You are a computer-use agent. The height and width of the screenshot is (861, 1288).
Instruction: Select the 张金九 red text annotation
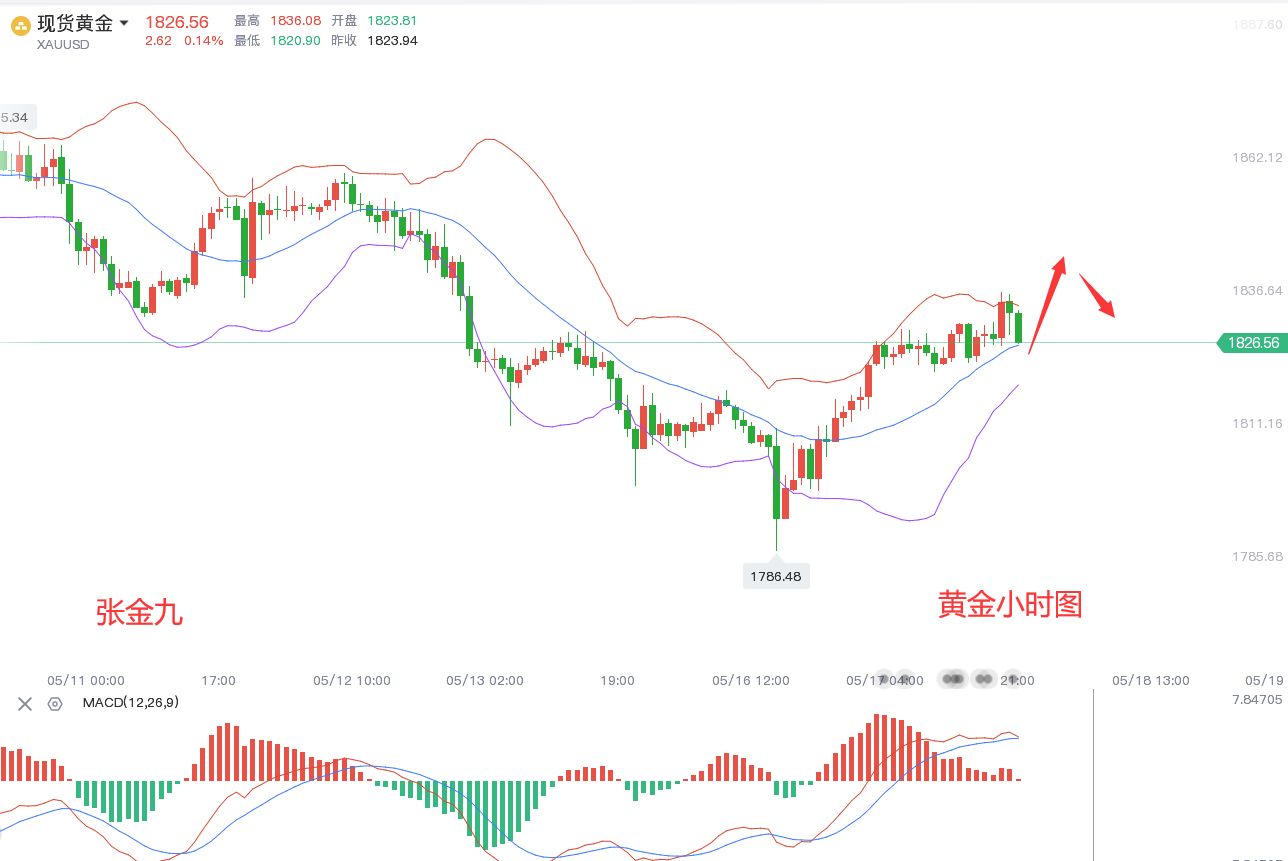pos(139,612)
